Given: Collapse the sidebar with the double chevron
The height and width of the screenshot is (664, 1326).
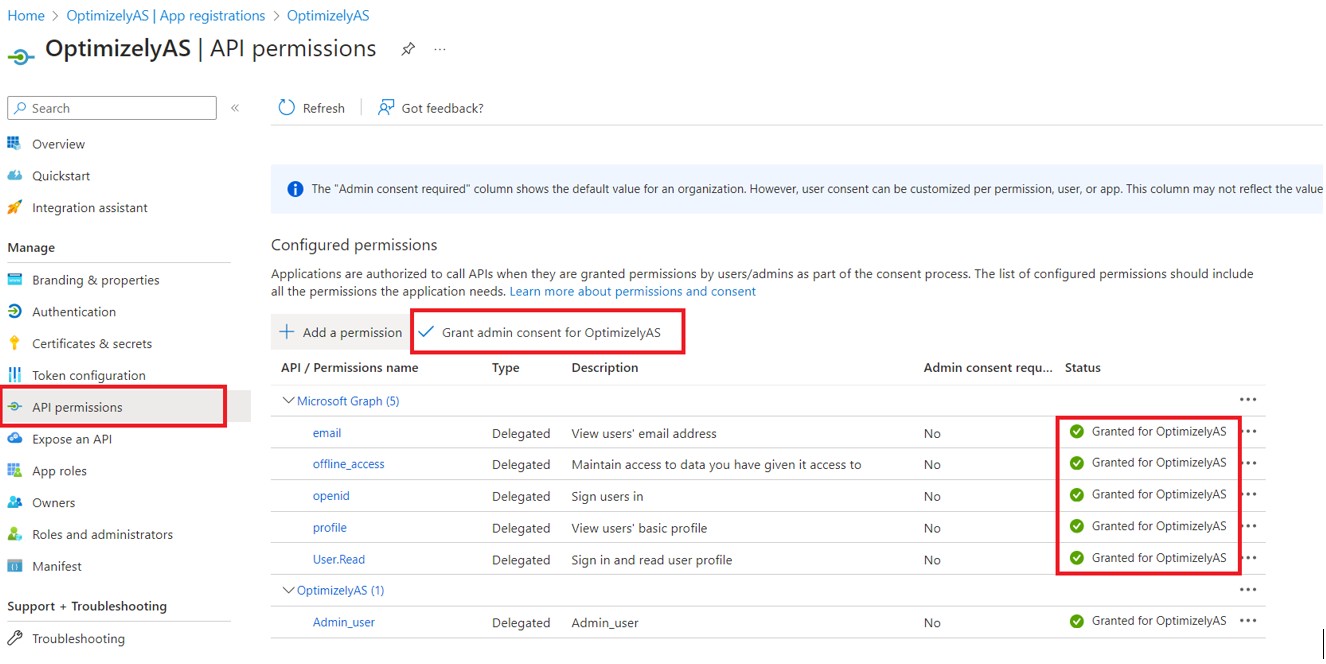Looking at the screenshot, I should (235, 108).
